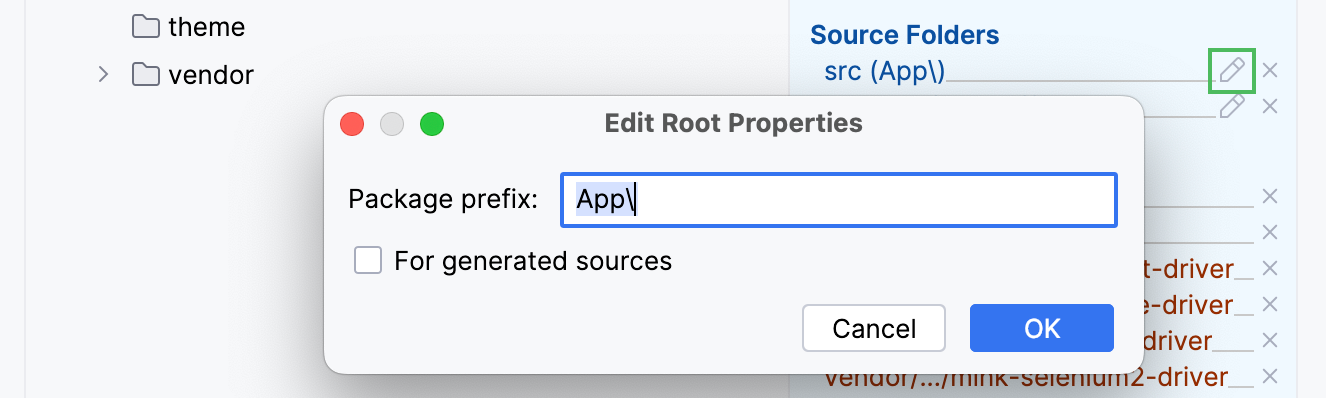The image size is (1326, 398).
Task: Click the vendor/.../mink-selenium2-driver path text
Action: [1026, 378]
